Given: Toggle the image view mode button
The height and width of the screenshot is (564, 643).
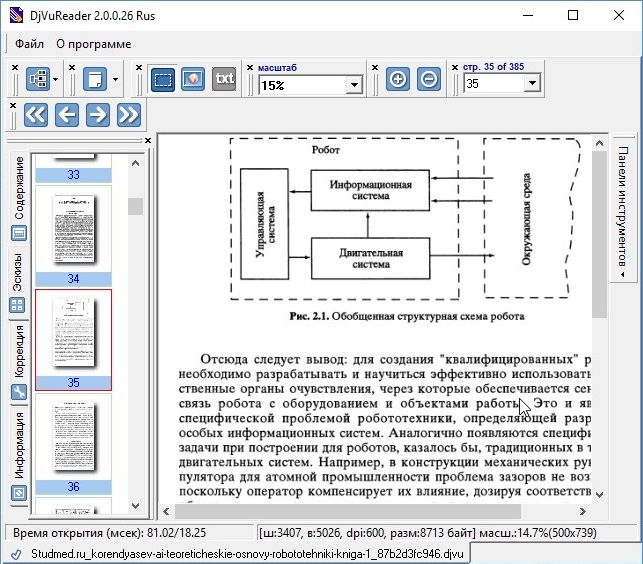Looking at the screenshot, I should point(193,79).
